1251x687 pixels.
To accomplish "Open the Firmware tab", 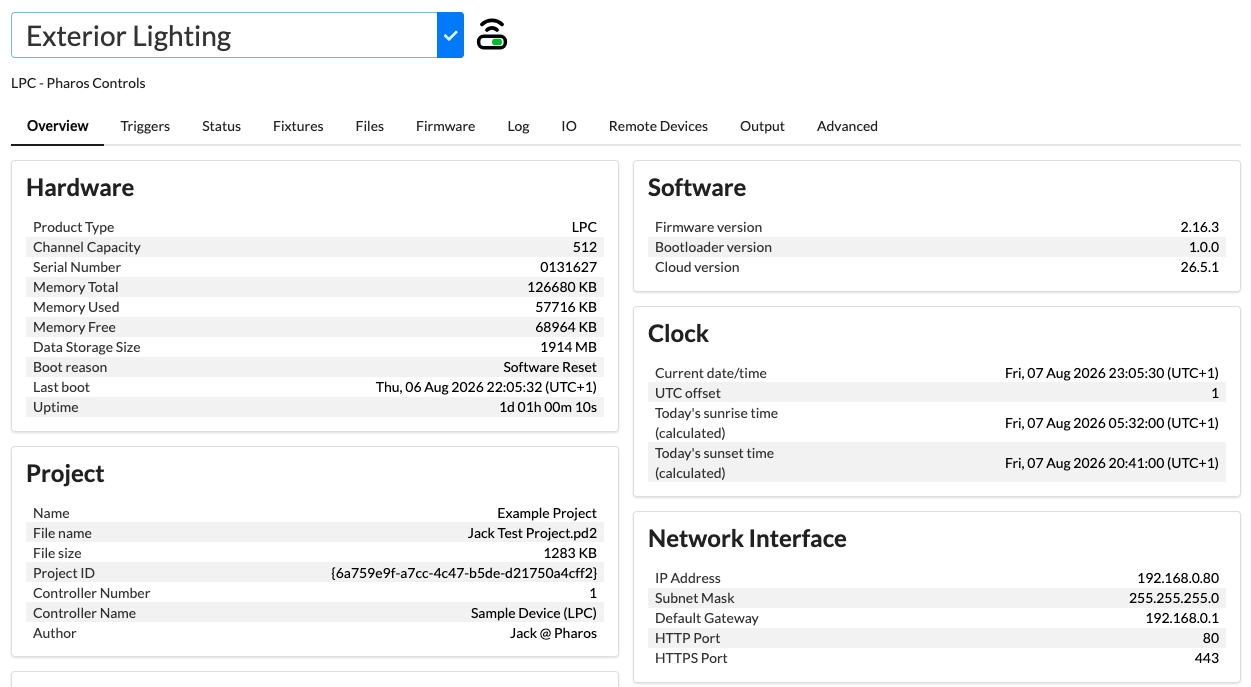I will [x=445, y=126].
